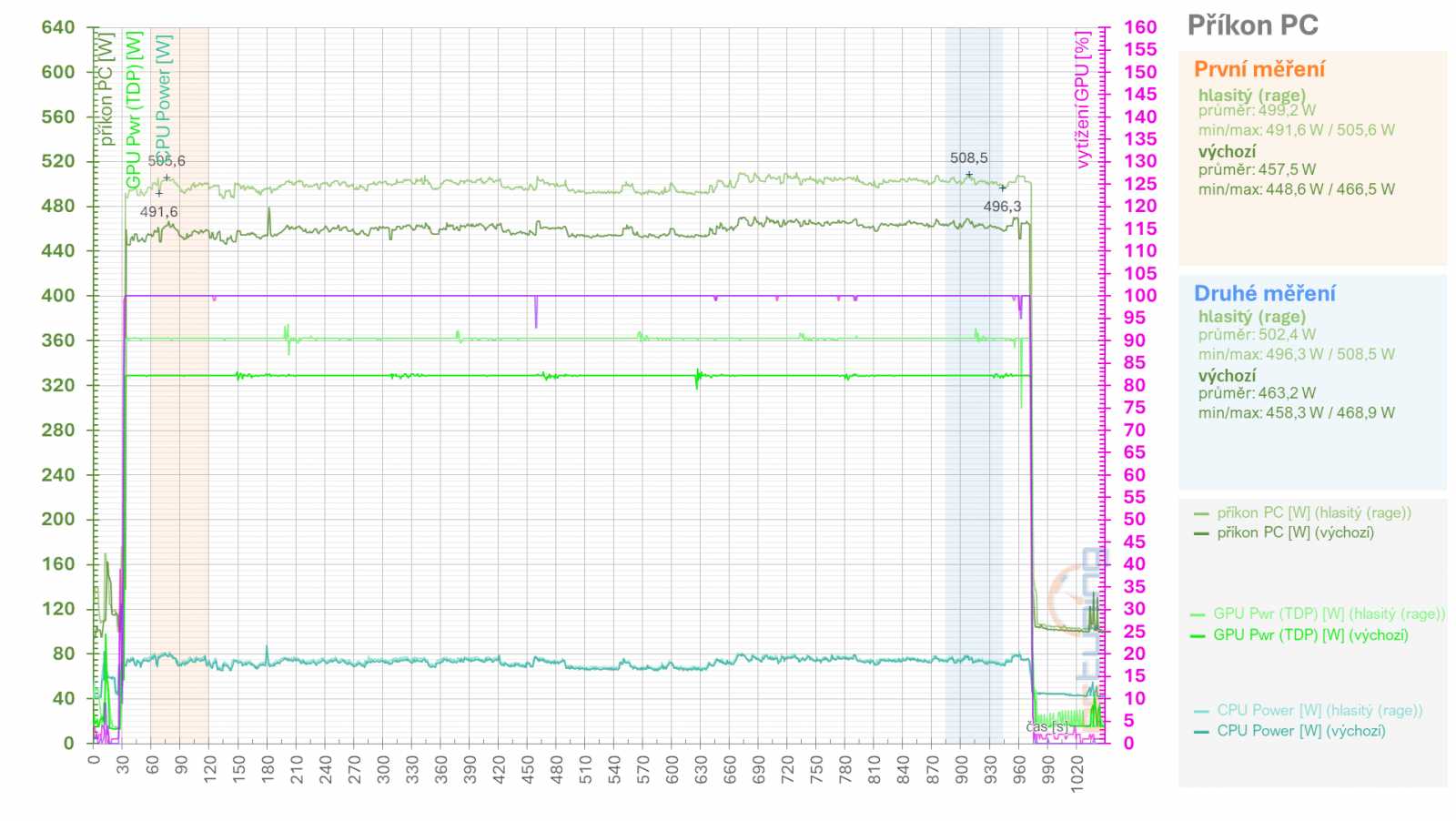Click legend entry 'CPU Power [W] (výchozí)'
Image resolution: width=1456 pixels, height=821 pixels.
point(1301,731)
